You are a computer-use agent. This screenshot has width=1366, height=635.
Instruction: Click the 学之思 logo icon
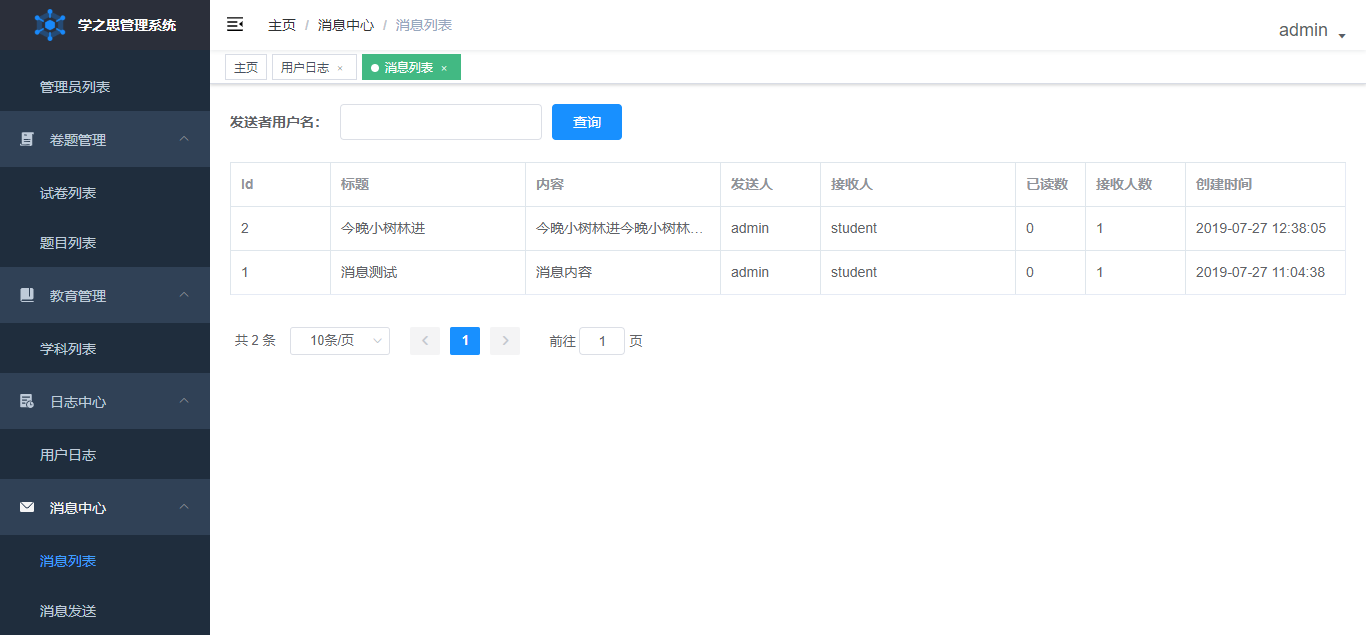[49, 25]
